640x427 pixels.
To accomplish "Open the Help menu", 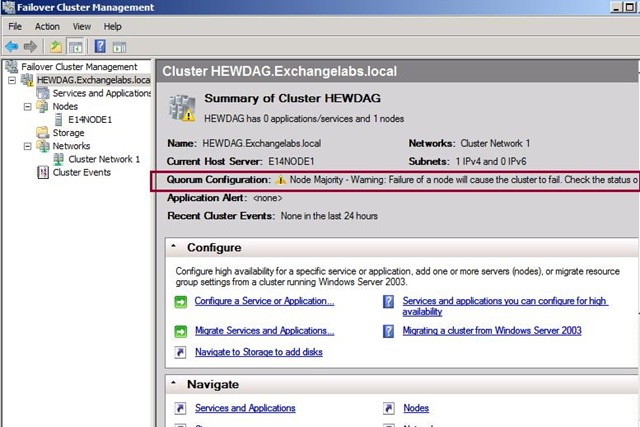I will [x=112, y=27].
